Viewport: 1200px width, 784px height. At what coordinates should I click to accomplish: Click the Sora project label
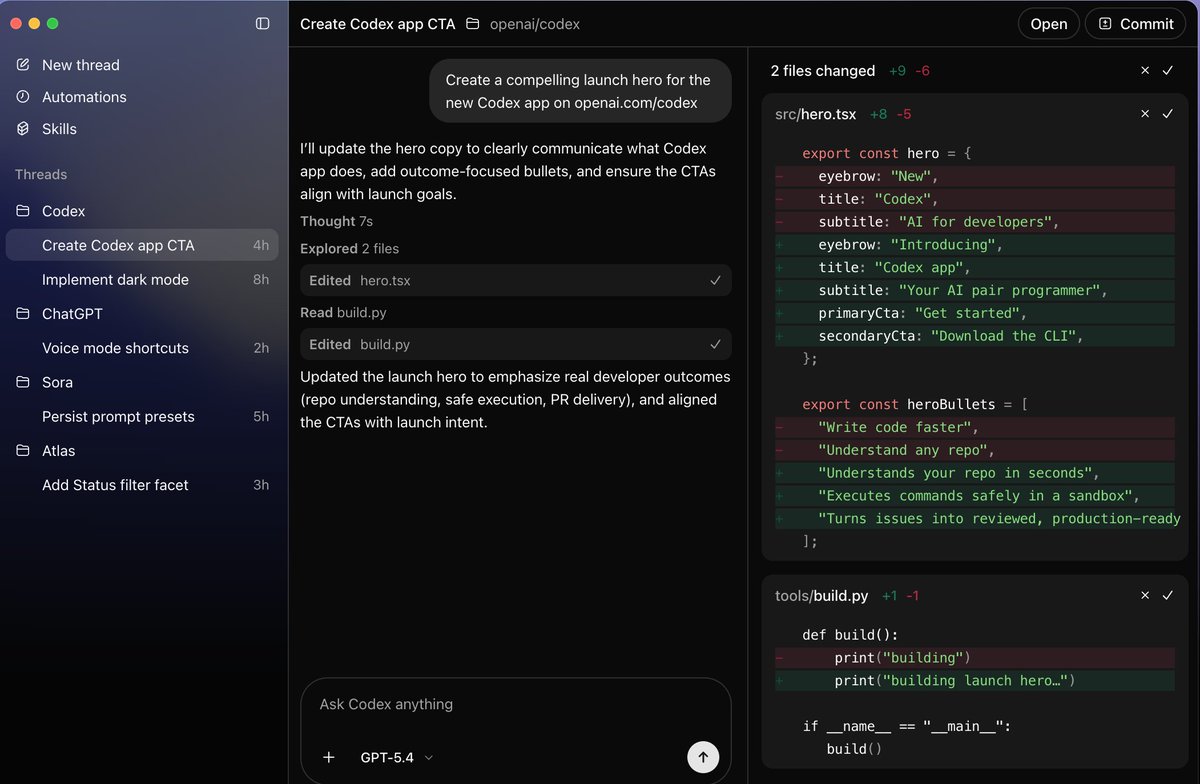tap(57, 382)
